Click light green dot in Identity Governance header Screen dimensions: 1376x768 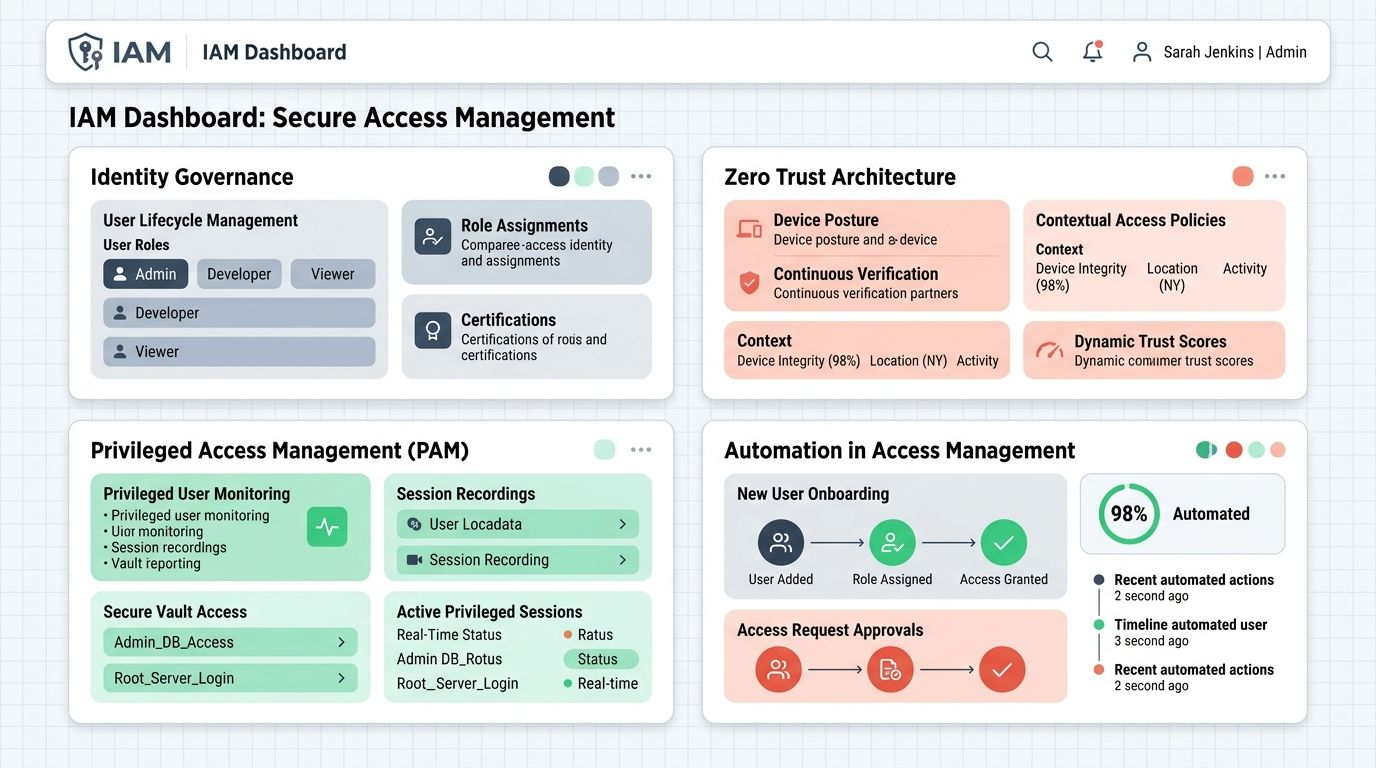coord(584,176)
